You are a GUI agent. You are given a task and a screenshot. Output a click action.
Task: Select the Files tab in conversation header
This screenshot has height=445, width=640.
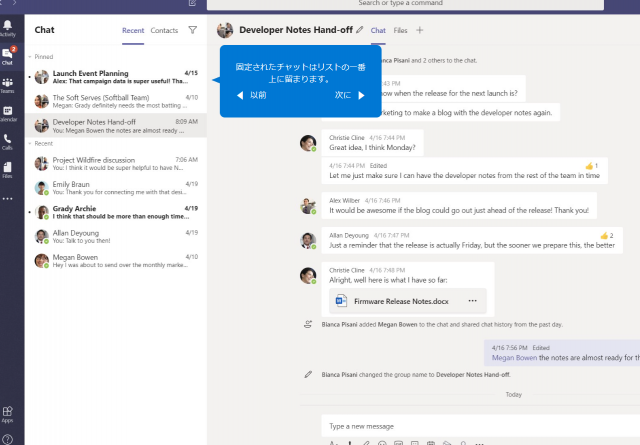click(400, 31)
